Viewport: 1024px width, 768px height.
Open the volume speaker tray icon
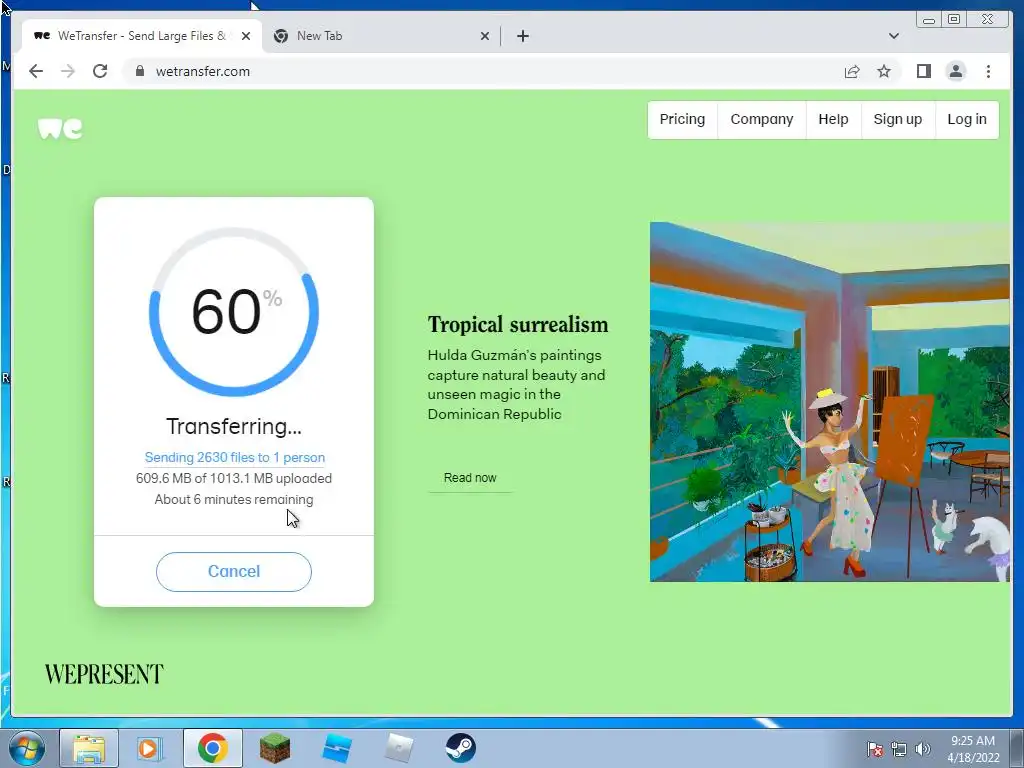922,749
